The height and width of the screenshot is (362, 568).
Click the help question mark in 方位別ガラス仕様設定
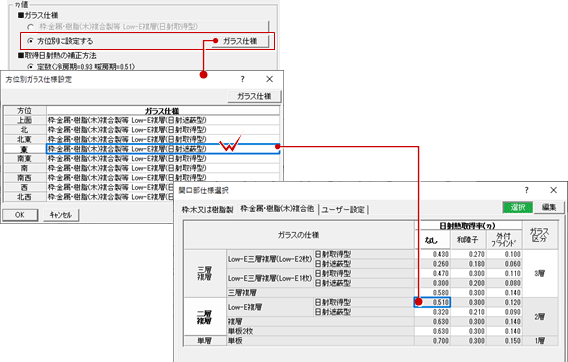click(x=242, y=79)
